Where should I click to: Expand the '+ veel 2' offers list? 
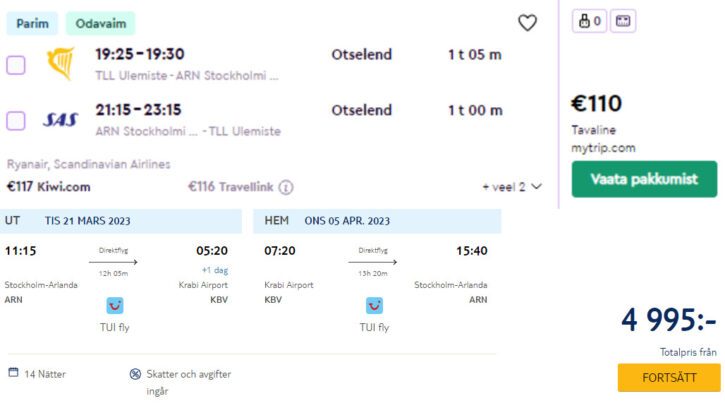coord(512,187)
